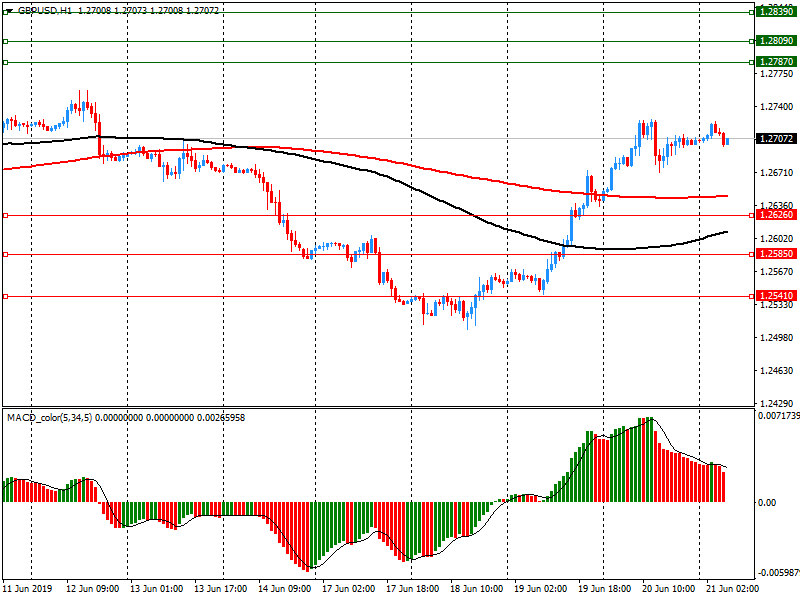
Task: Select the 1.25850 red price label
Action: pyautogui.click(x=776, y=254)
